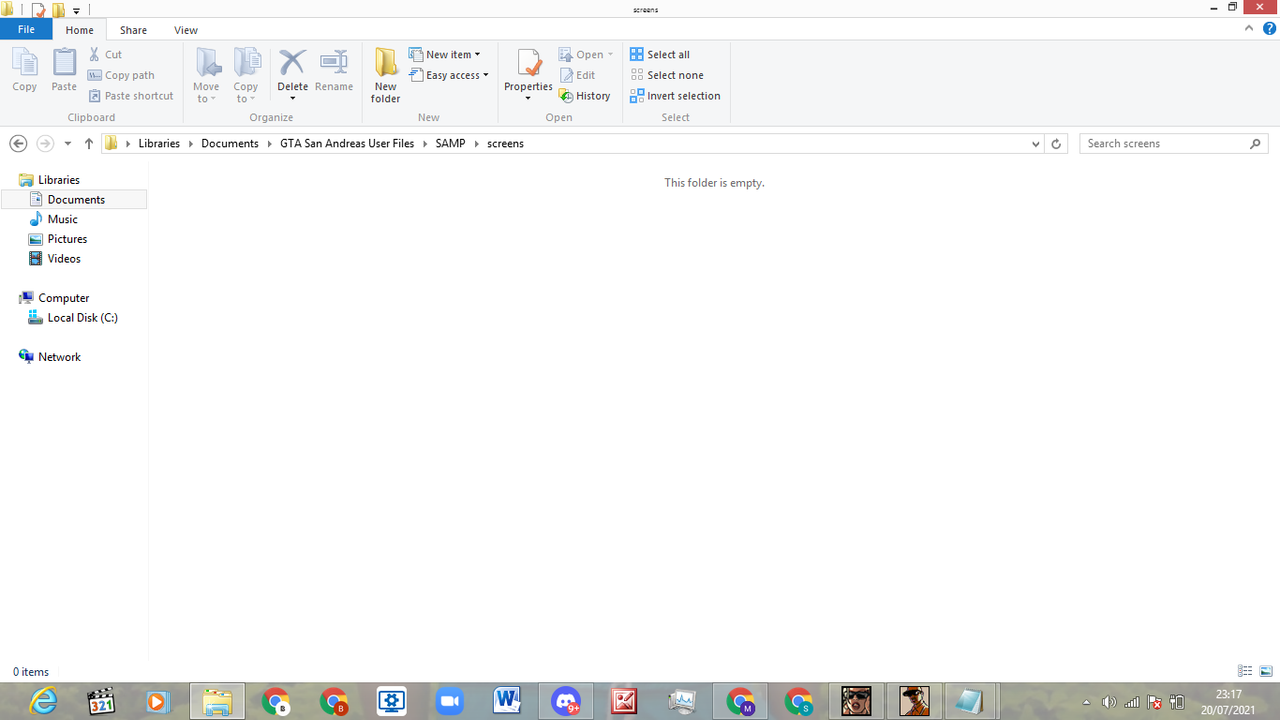Expand the Delete dropdown arrow
Screen dimensions: 1280x720
point(292,98)
